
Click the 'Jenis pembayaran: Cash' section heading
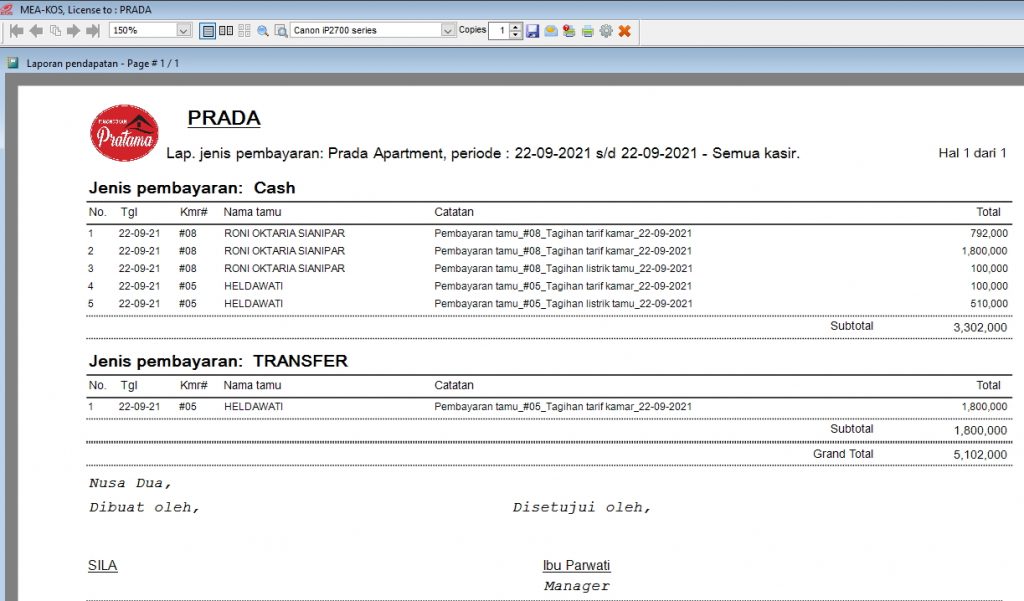click(192, 188)
